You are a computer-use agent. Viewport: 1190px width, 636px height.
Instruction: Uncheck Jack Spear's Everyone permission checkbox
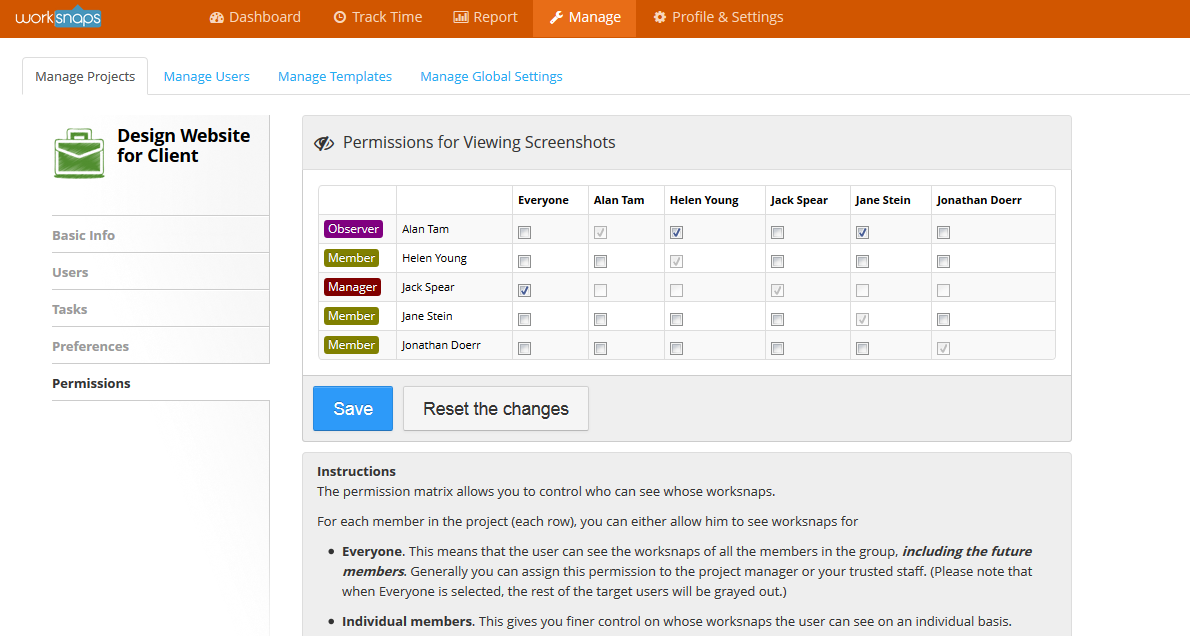point(524,289)
